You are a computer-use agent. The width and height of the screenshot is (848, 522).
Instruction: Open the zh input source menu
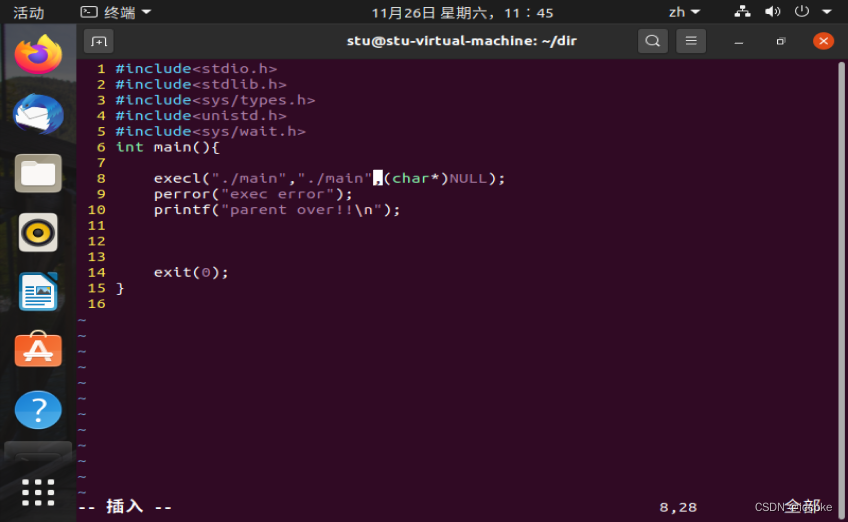click(x=684, y=12)
